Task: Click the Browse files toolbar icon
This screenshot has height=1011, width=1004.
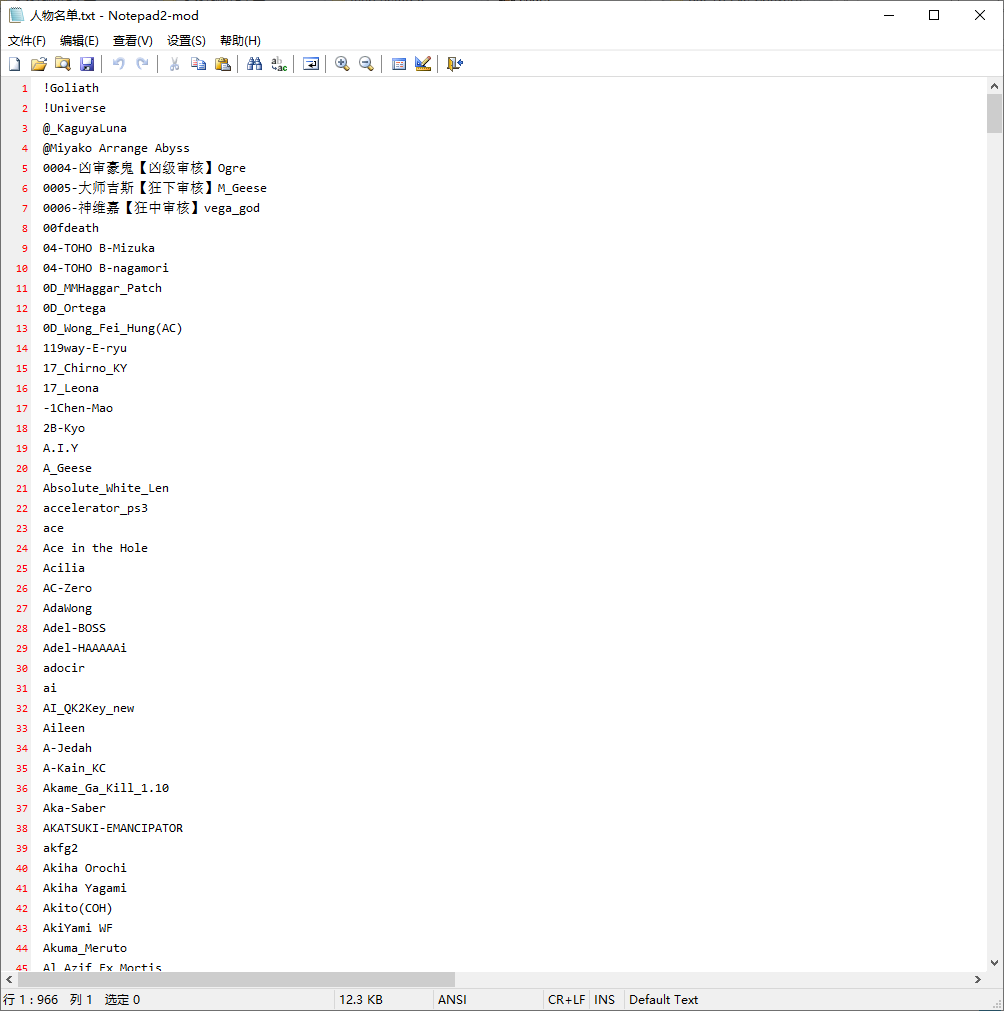Action: pyautogui.click(x=63, y=64)
